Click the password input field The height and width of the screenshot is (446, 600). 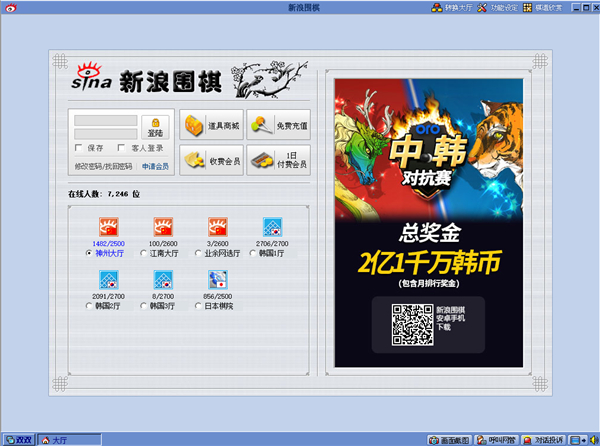[106, 134]
